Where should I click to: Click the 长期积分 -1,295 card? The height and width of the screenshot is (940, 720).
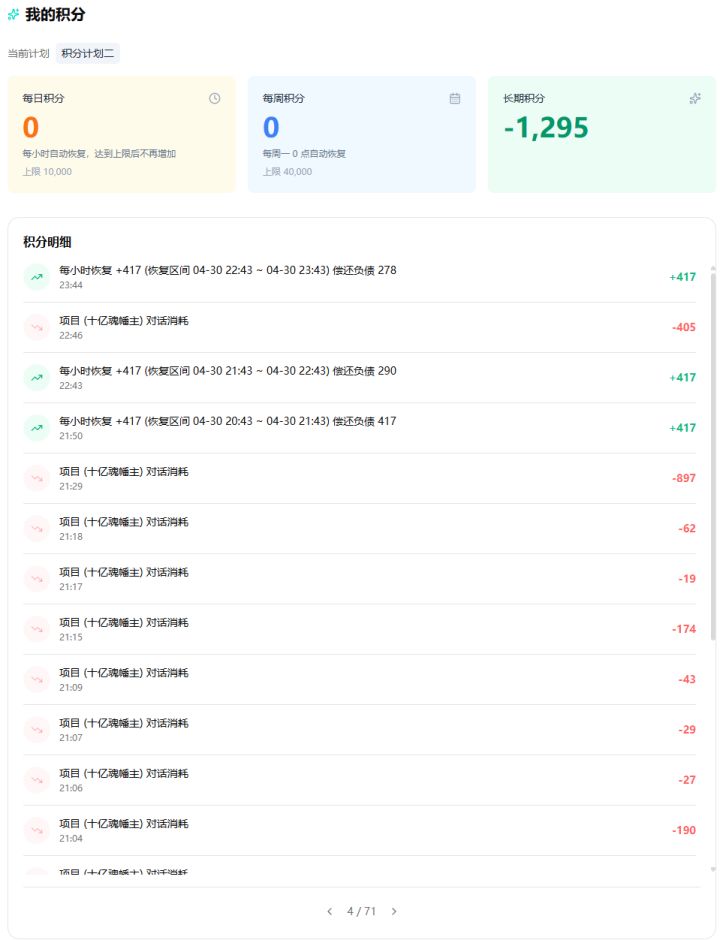click(601, 134)
